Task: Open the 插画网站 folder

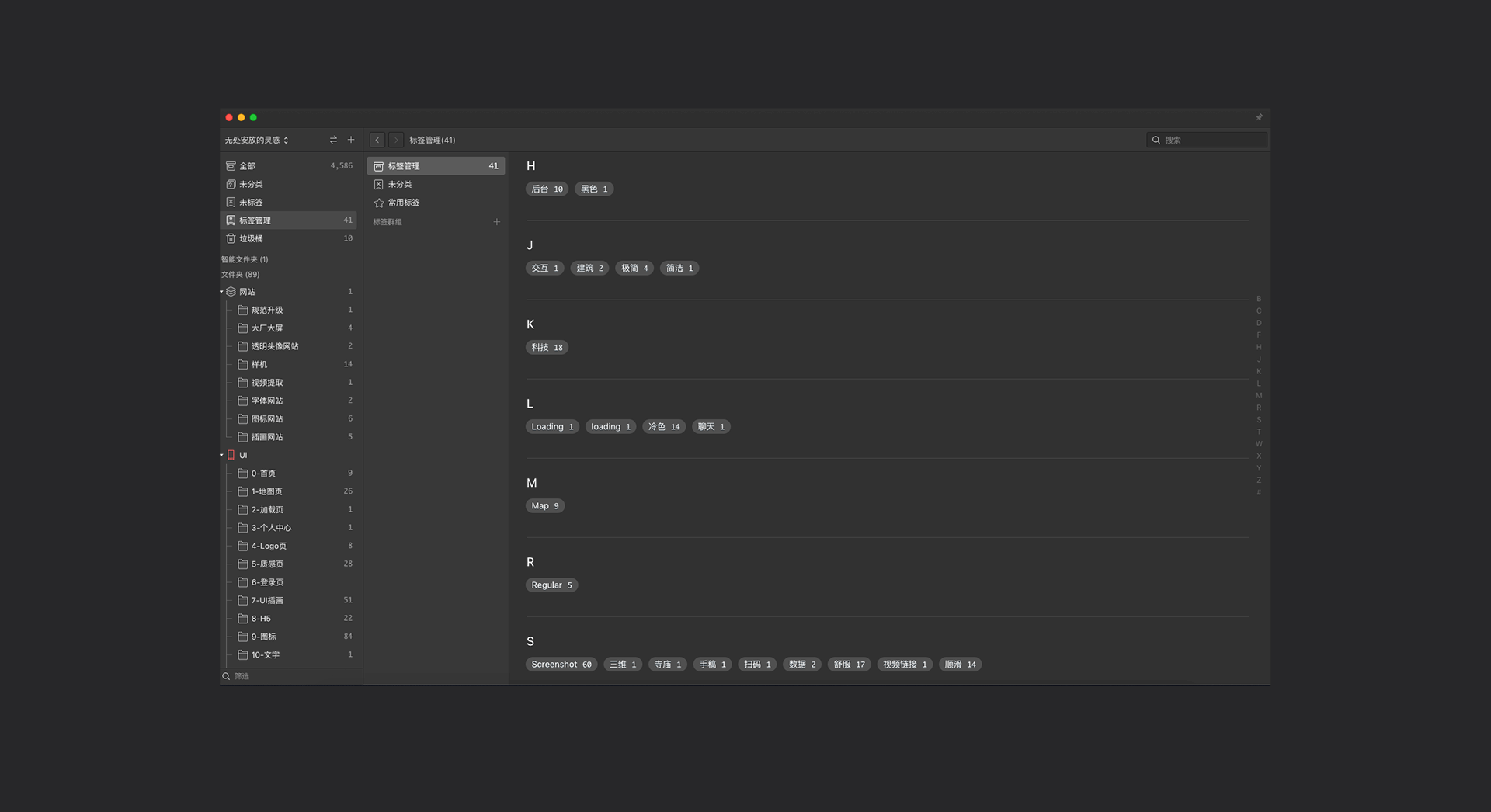Action: pyautogui.click(x=288, y=437)
